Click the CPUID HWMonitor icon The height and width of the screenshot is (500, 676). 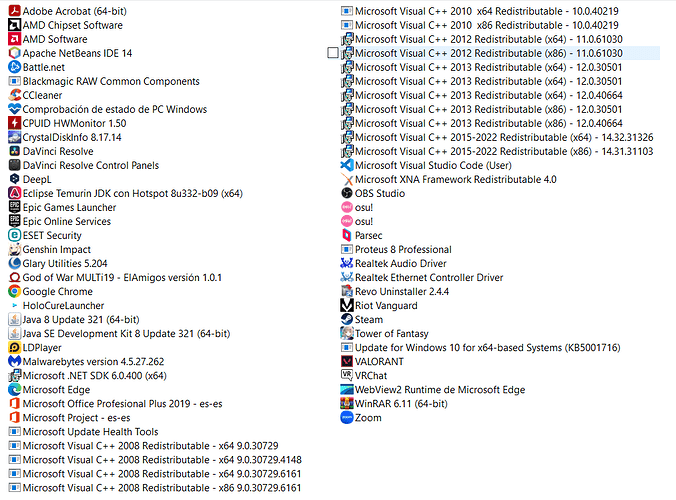pyautogui.click(x=14, y=123)
